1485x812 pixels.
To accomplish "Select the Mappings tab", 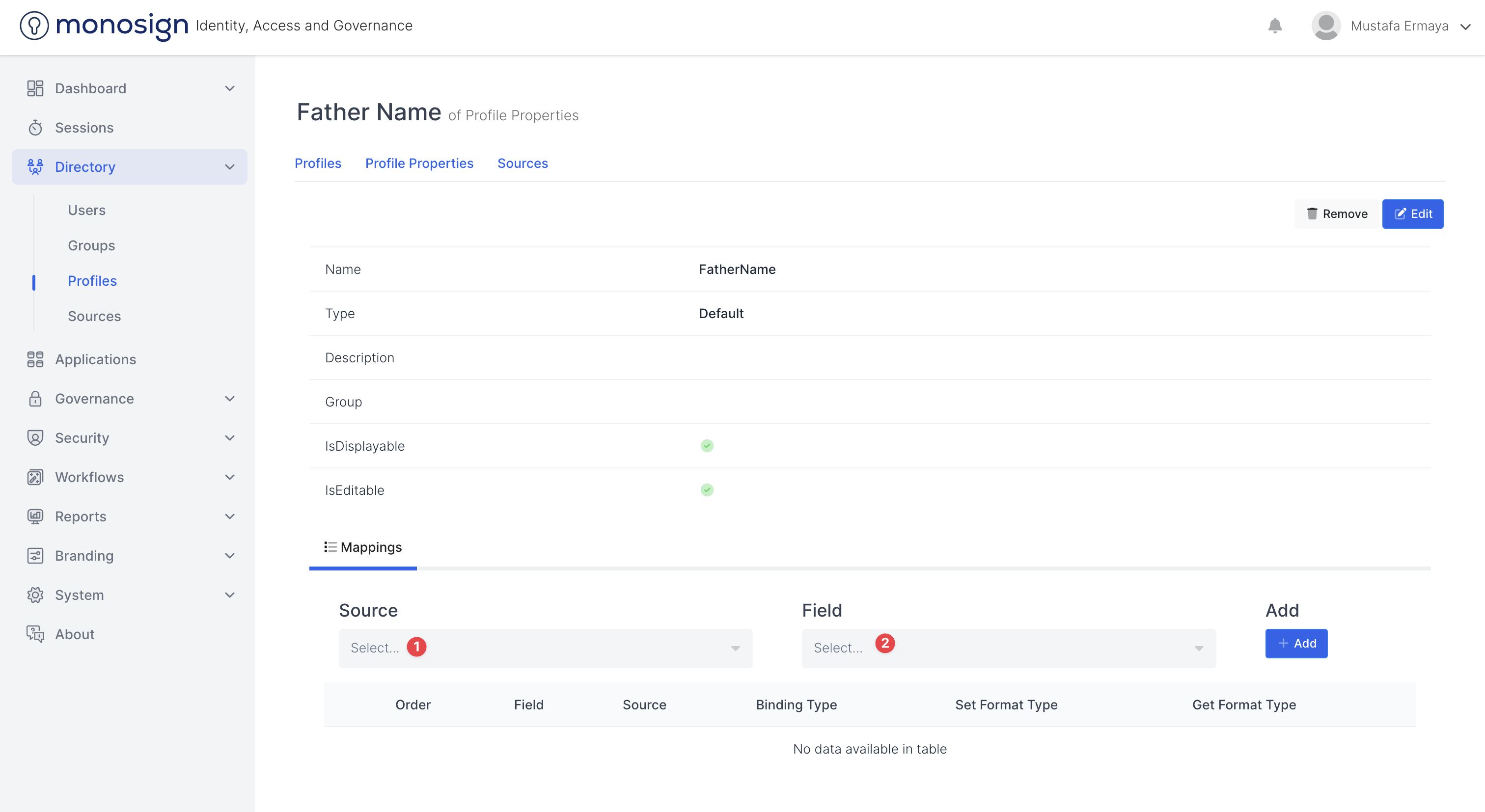I will (362, 547).
